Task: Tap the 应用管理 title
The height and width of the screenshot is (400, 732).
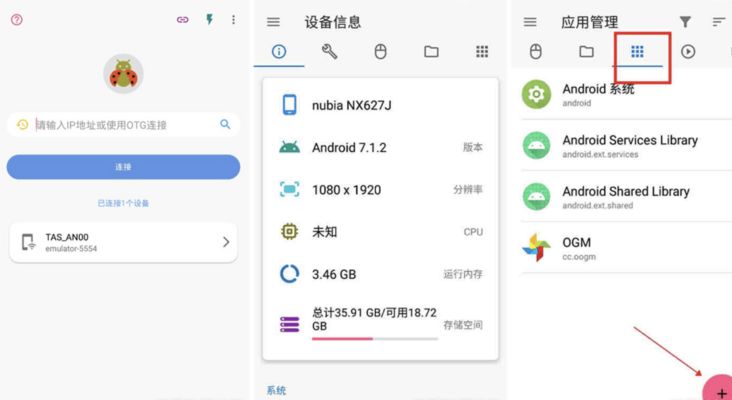Action: [590, 22]
